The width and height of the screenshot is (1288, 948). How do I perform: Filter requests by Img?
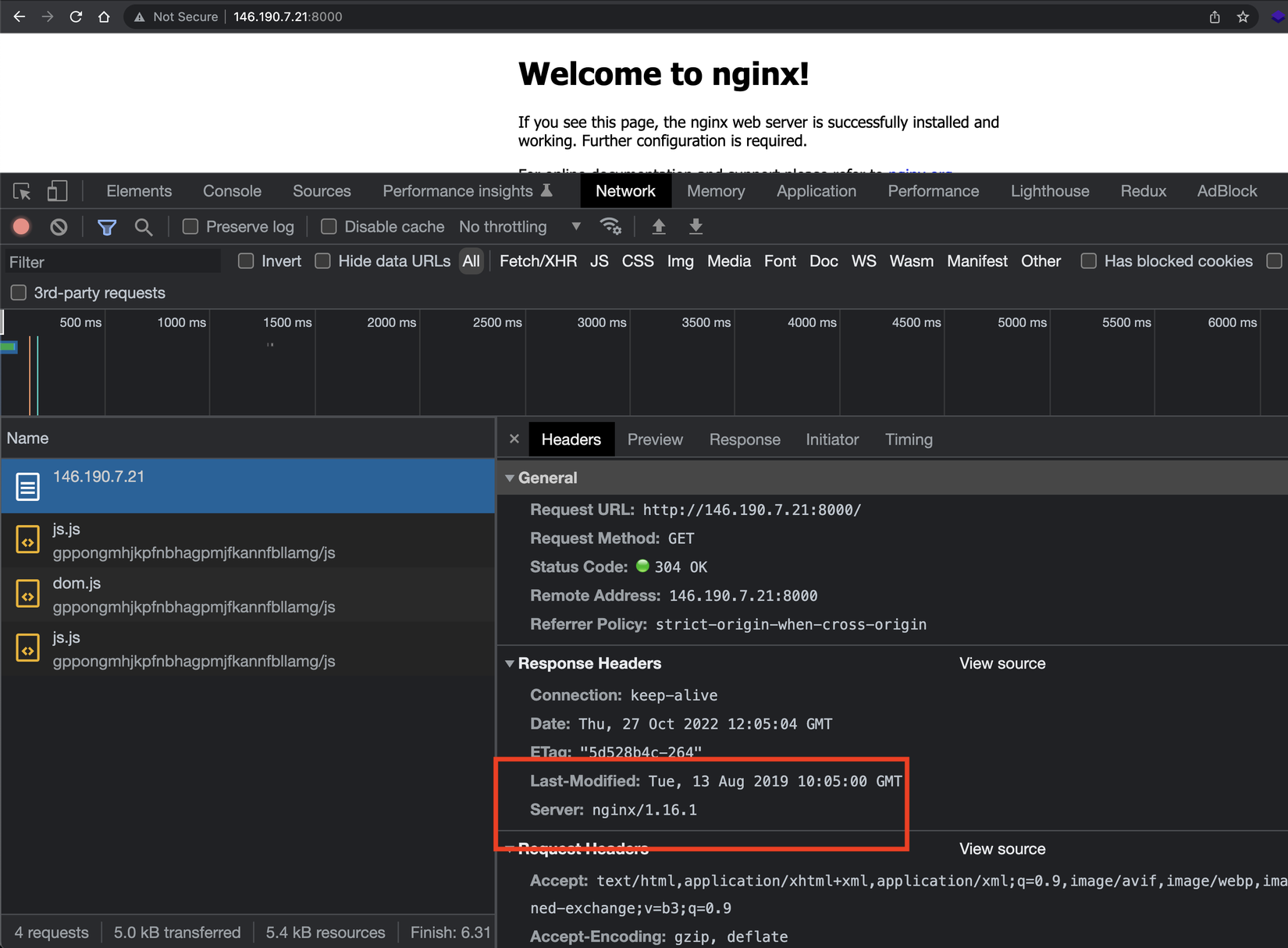(x=680, y=261)
